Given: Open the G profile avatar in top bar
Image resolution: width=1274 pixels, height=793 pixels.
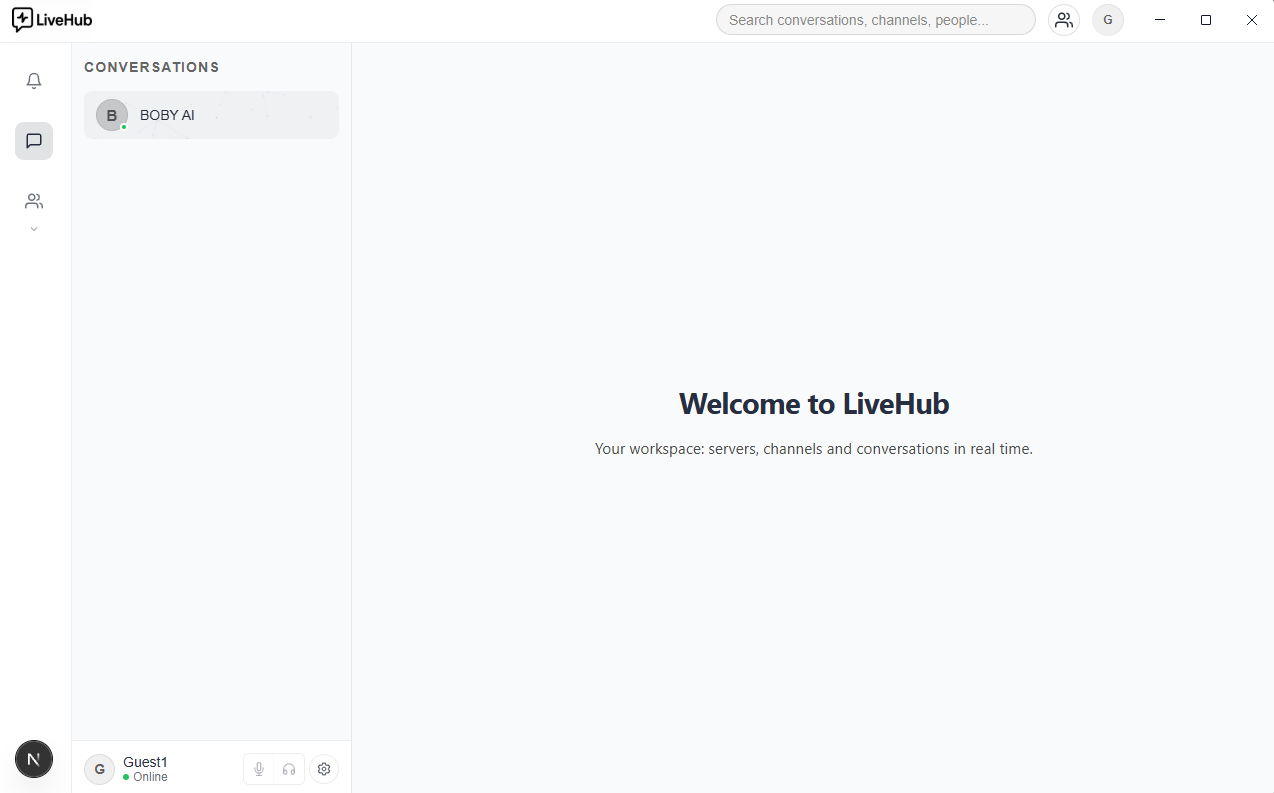Looking at the screenshot, I should [1108, 20].
